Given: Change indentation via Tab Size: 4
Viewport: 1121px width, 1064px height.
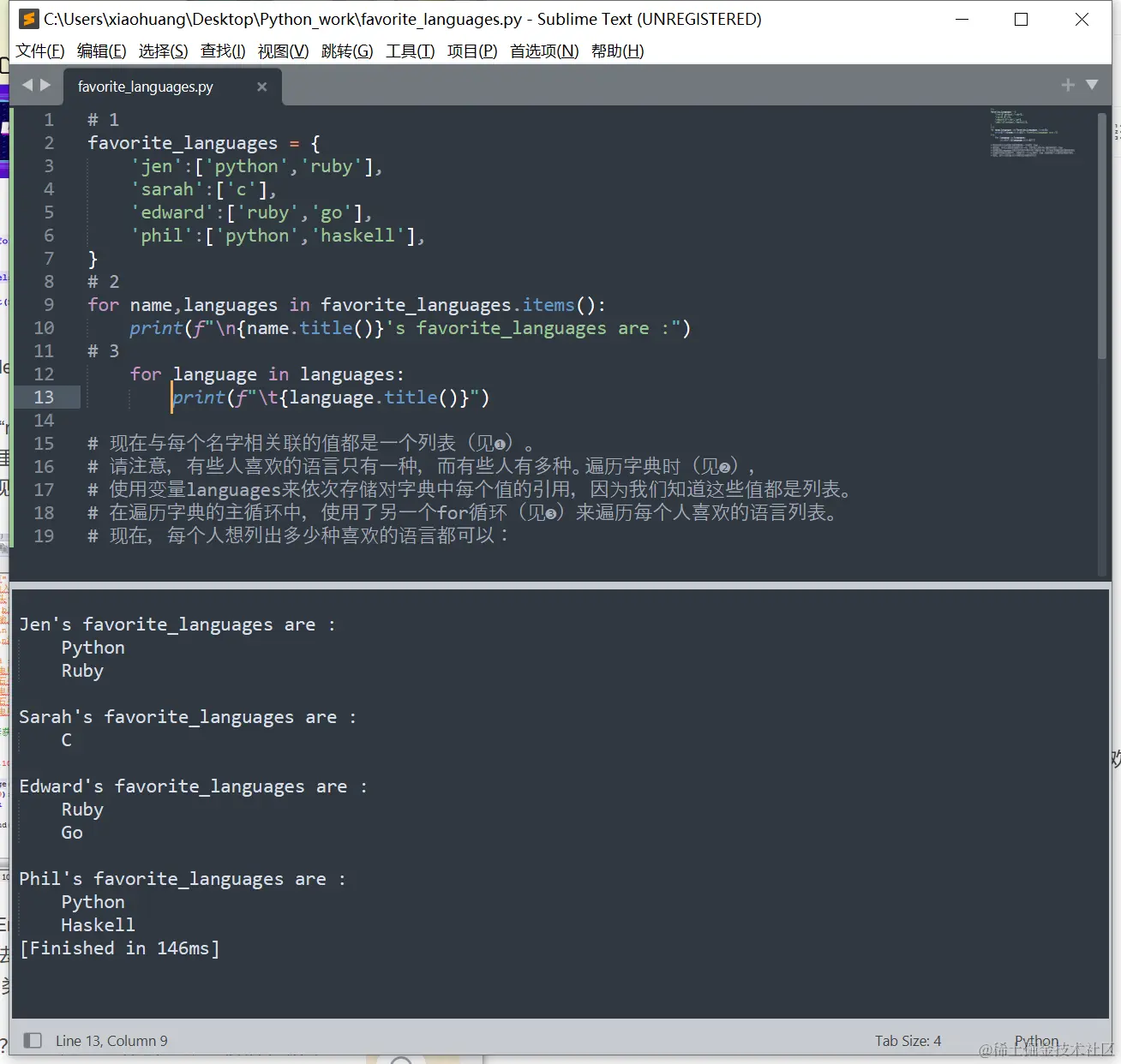Looking at the screenshot, I should [x=908, y=1041].
